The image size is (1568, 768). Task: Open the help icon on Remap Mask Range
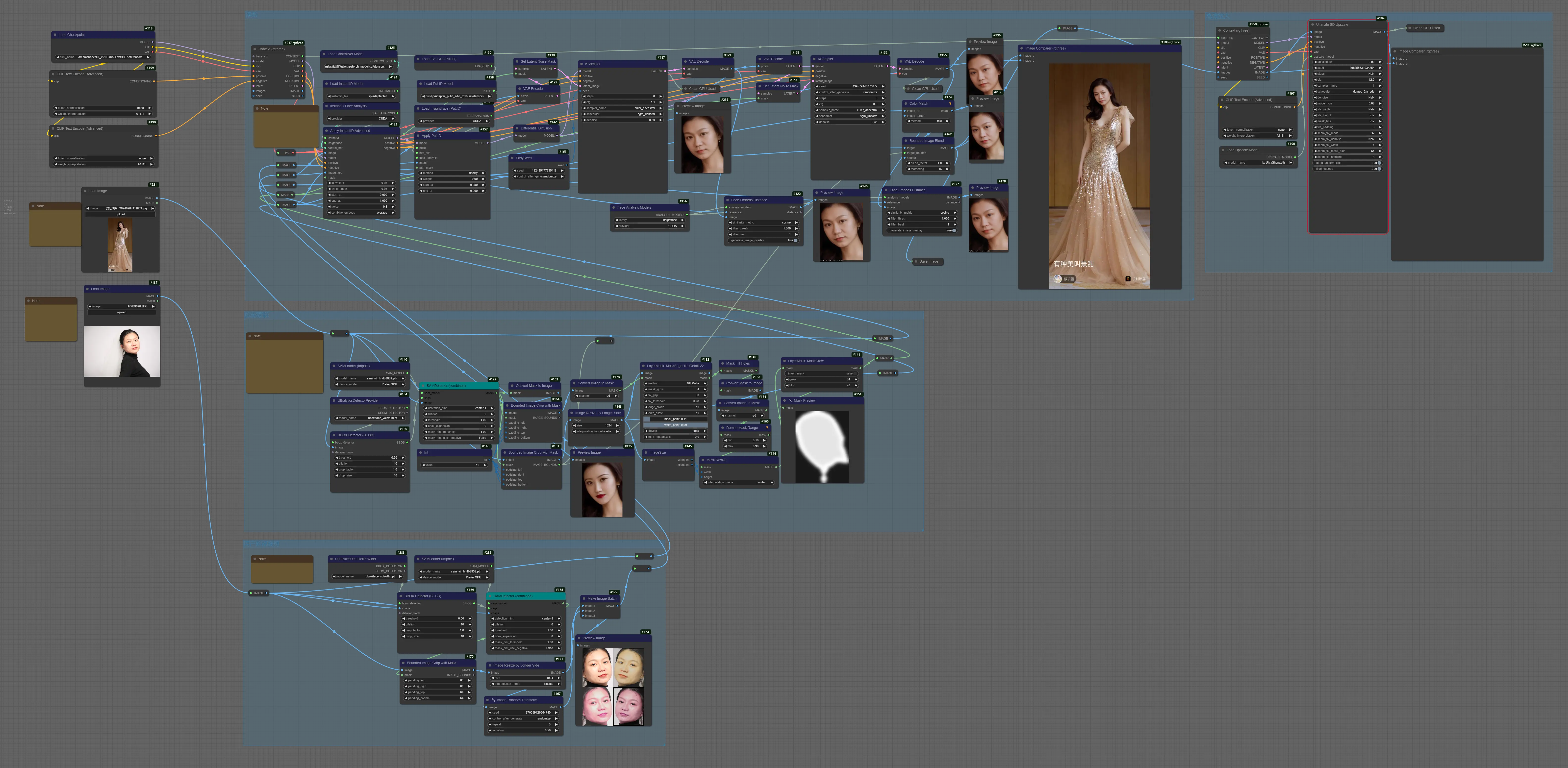click(766, 428)
